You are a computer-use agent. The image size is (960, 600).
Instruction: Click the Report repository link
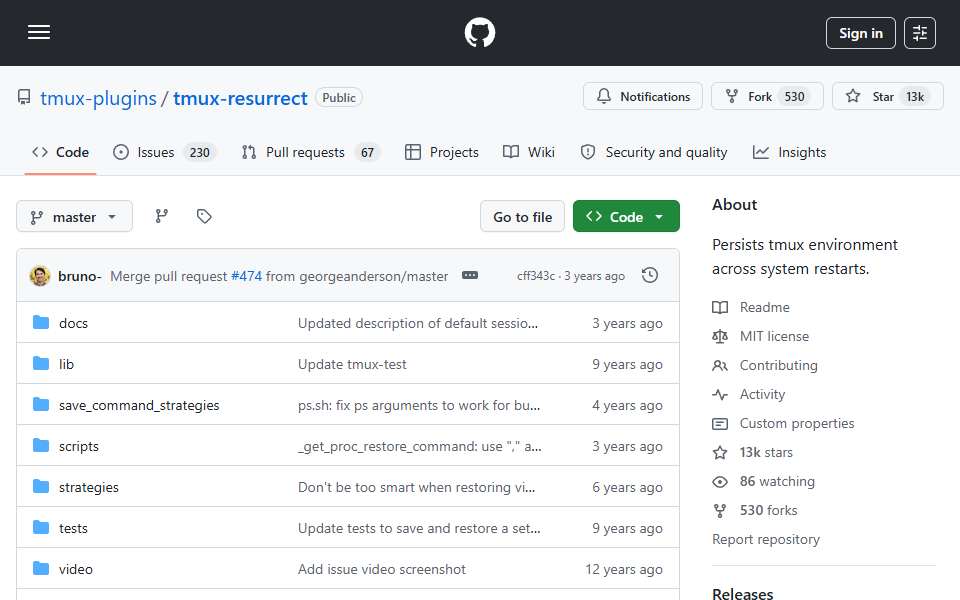(x=765, y=539)
